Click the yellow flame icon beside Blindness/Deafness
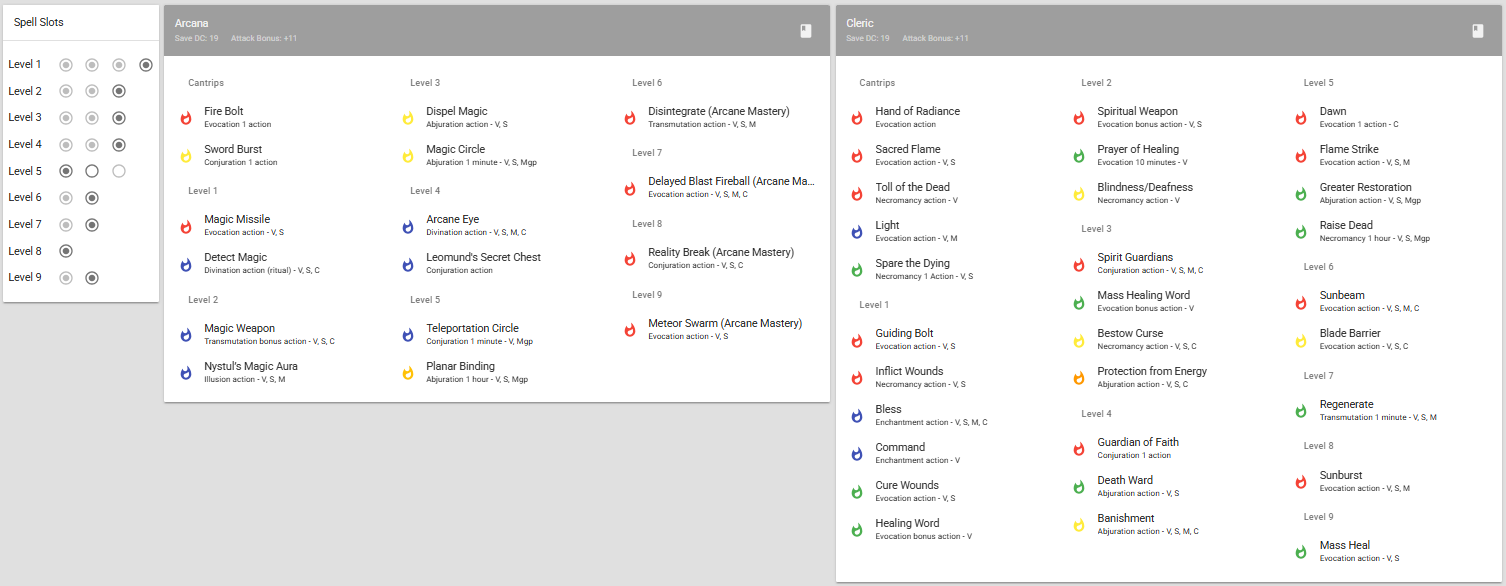The width and height of the screenshot is (1506, 586). tap(1078, 194)
